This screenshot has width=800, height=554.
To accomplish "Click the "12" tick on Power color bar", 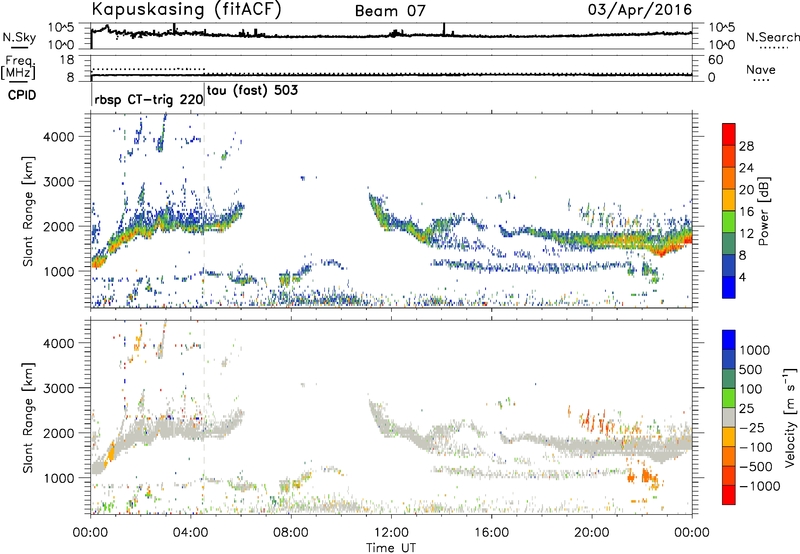I will pyautogui.click(x=746, y=234).
